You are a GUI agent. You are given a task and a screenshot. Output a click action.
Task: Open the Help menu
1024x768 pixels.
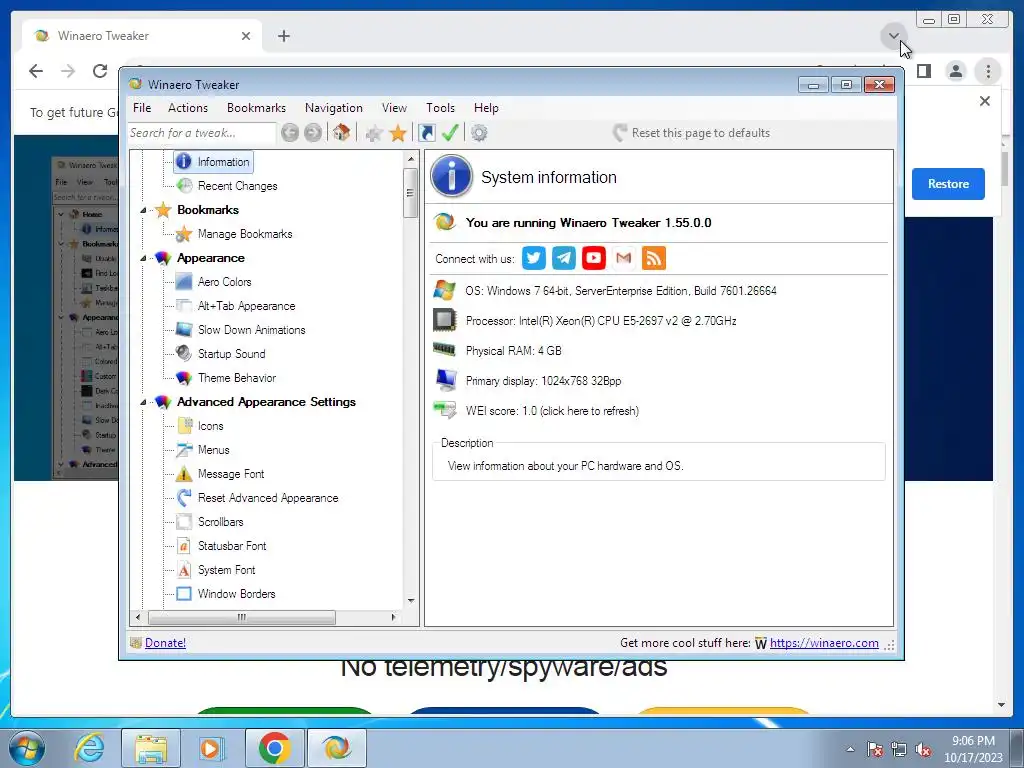(x=486, y=108)
